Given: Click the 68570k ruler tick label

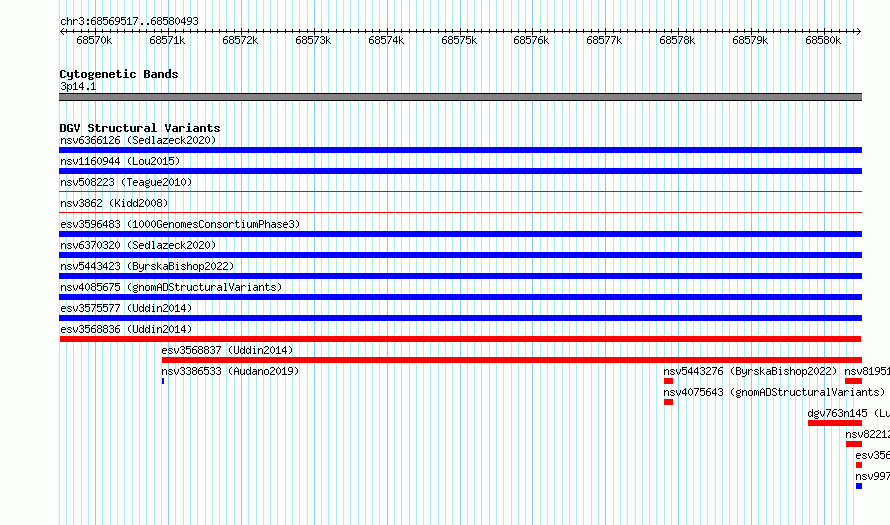Looking at the screenshot, I should pos(94,40).
